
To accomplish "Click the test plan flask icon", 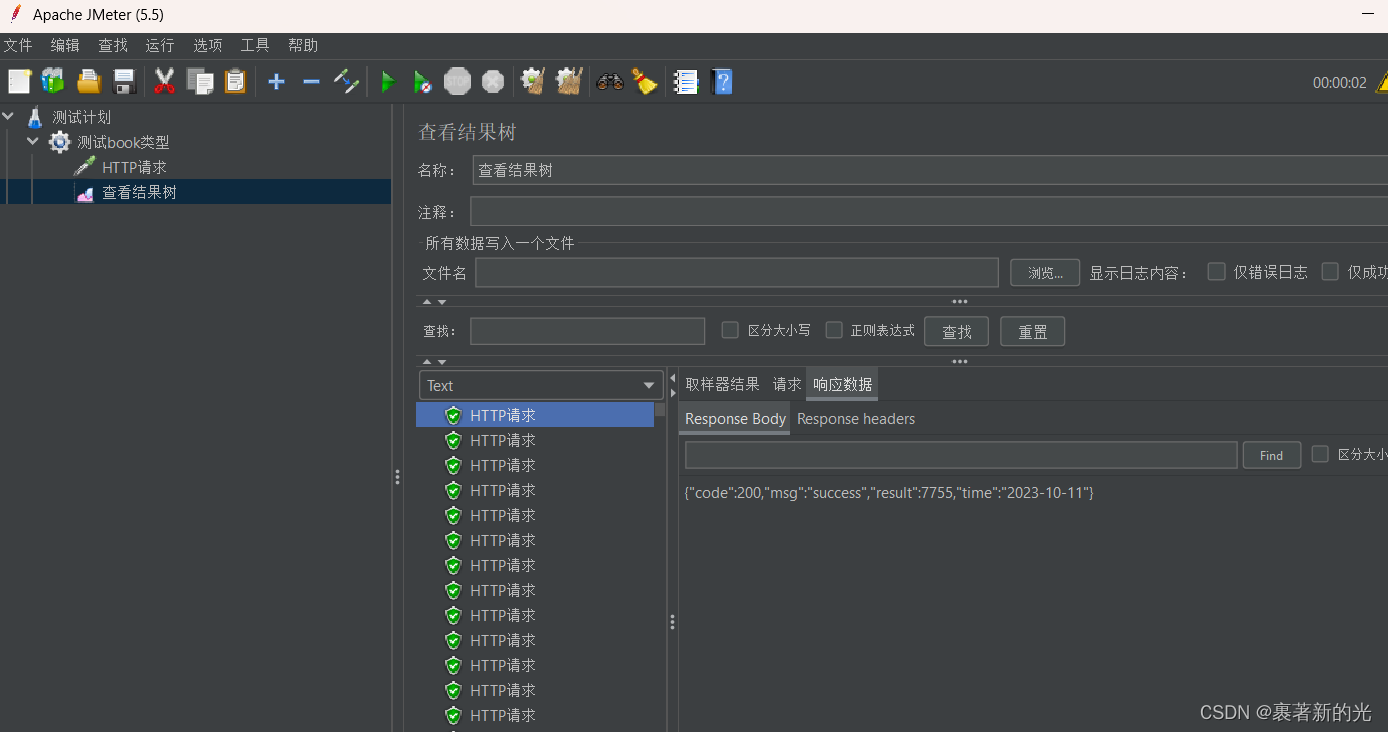I will point(35,117).
